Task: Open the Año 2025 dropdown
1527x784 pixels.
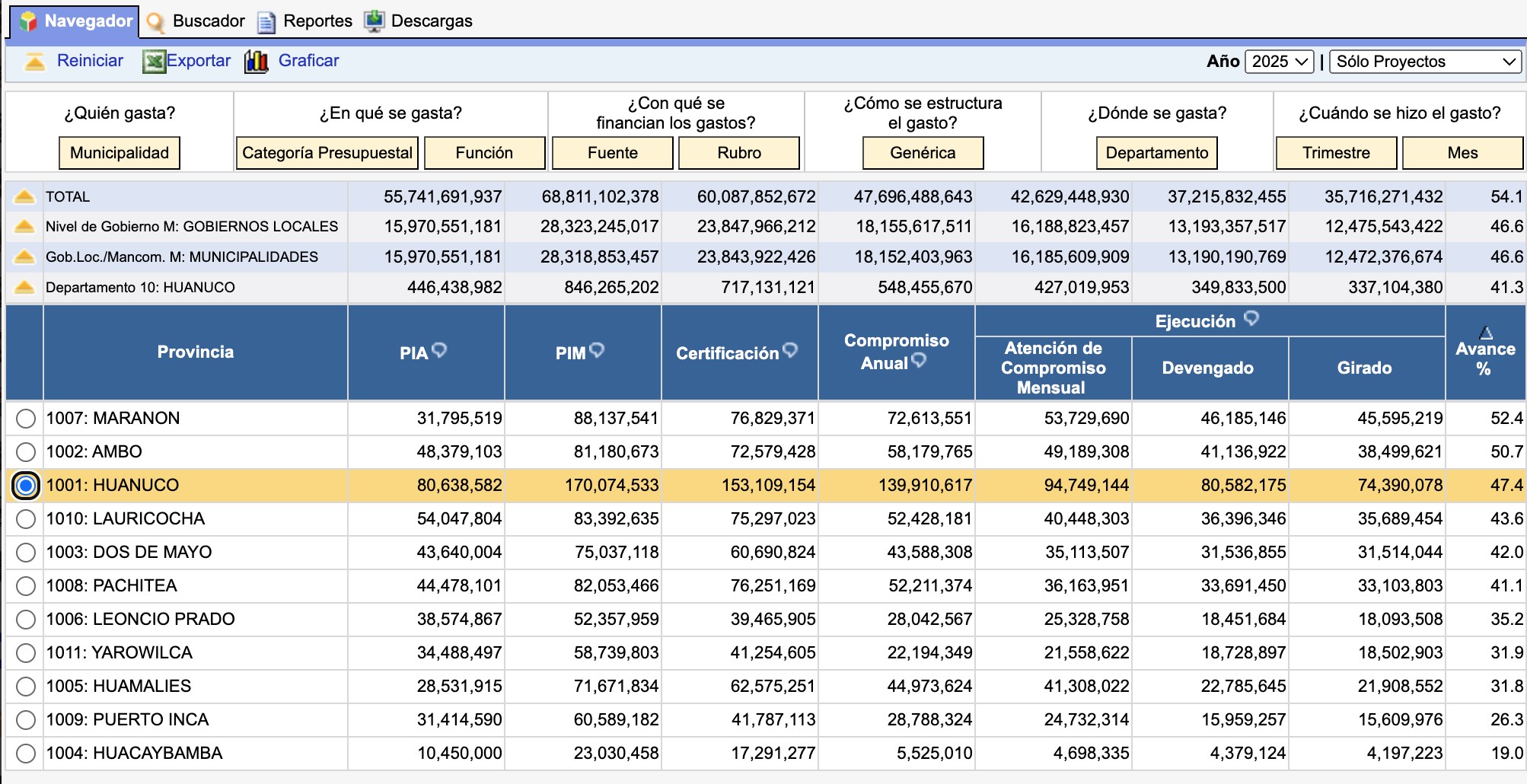Action: [1279, 62]
